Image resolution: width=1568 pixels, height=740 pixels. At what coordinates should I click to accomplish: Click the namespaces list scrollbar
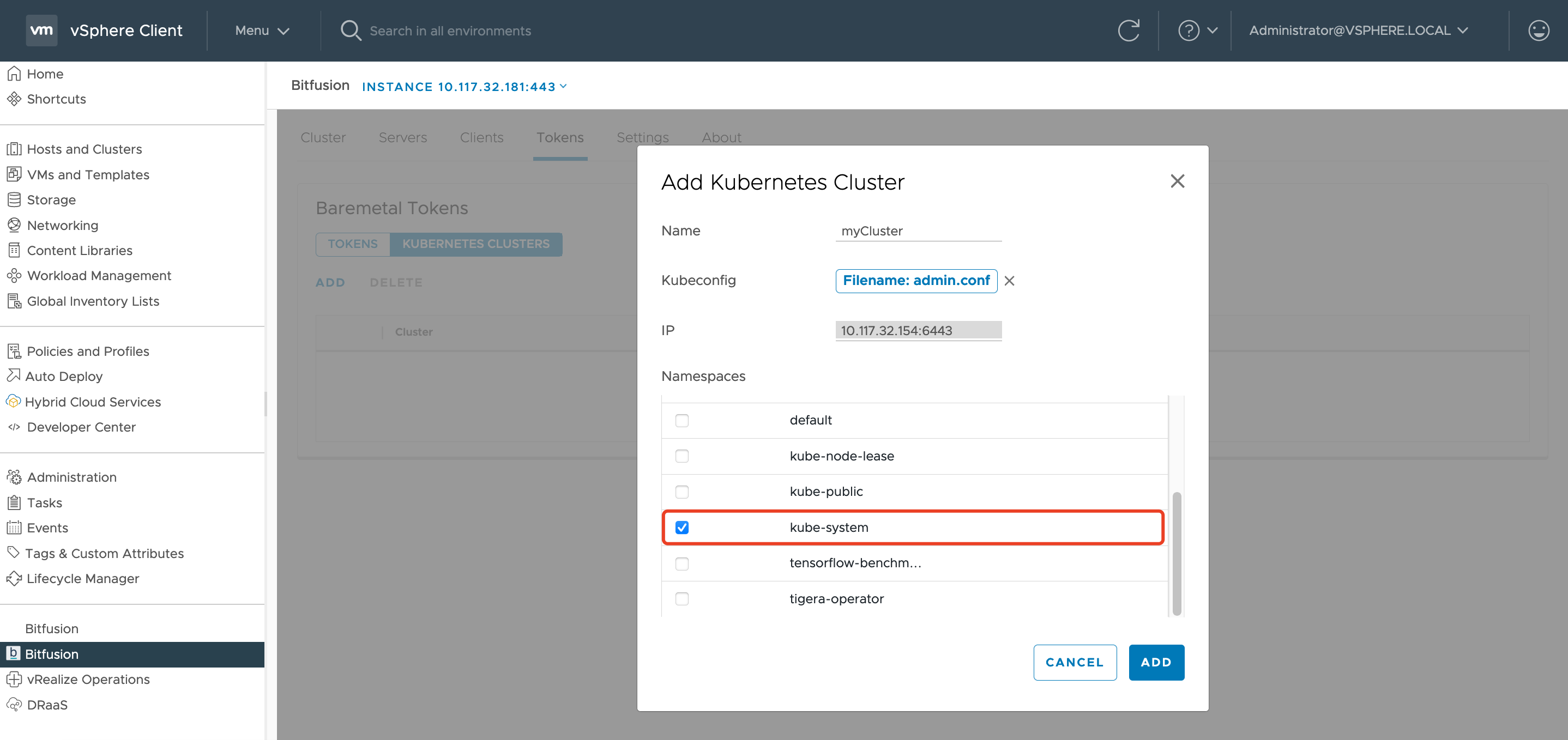(1176, 553)
